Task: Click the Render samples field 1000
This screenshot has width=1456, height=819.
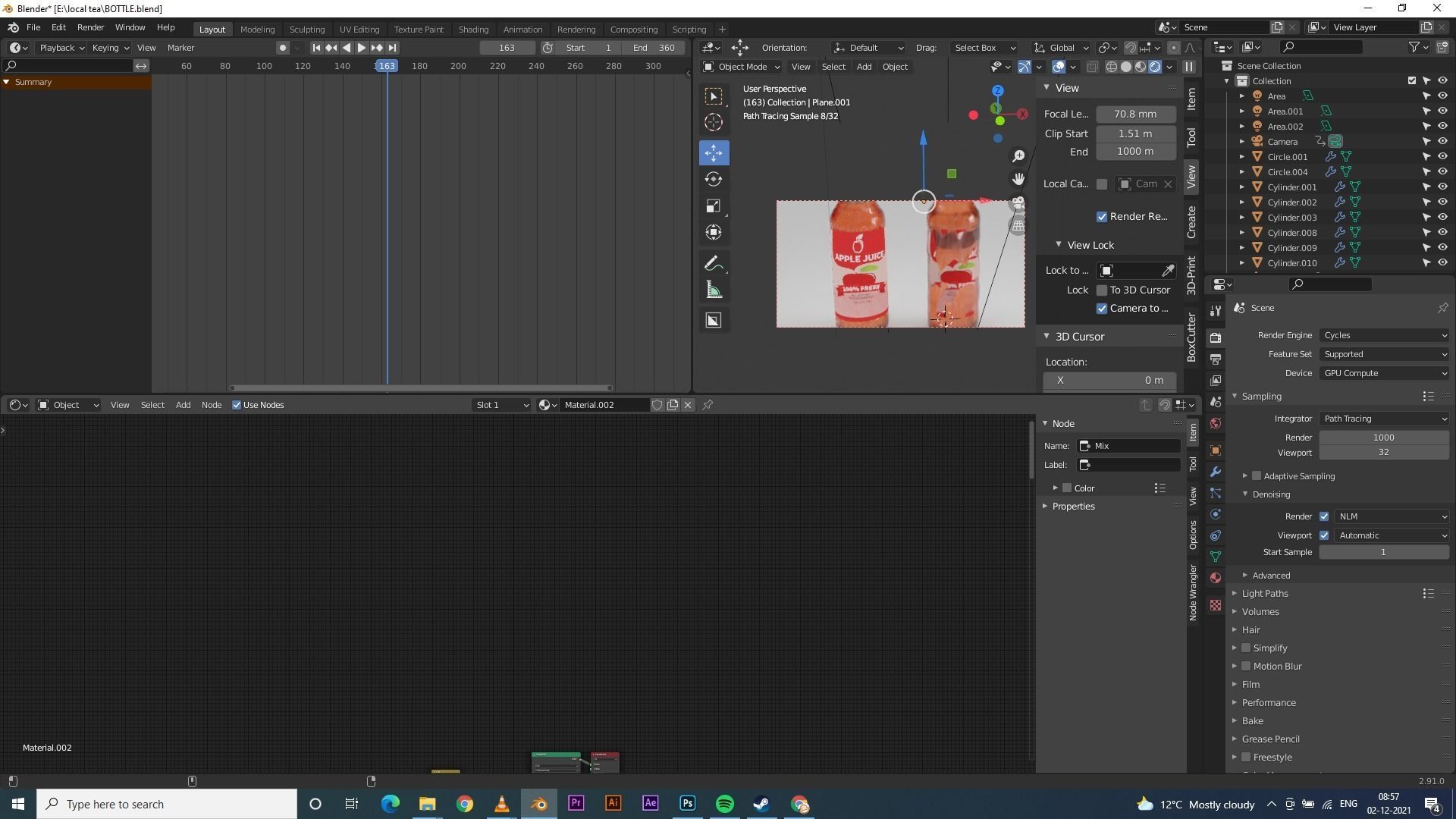Action: [1383, 438]
